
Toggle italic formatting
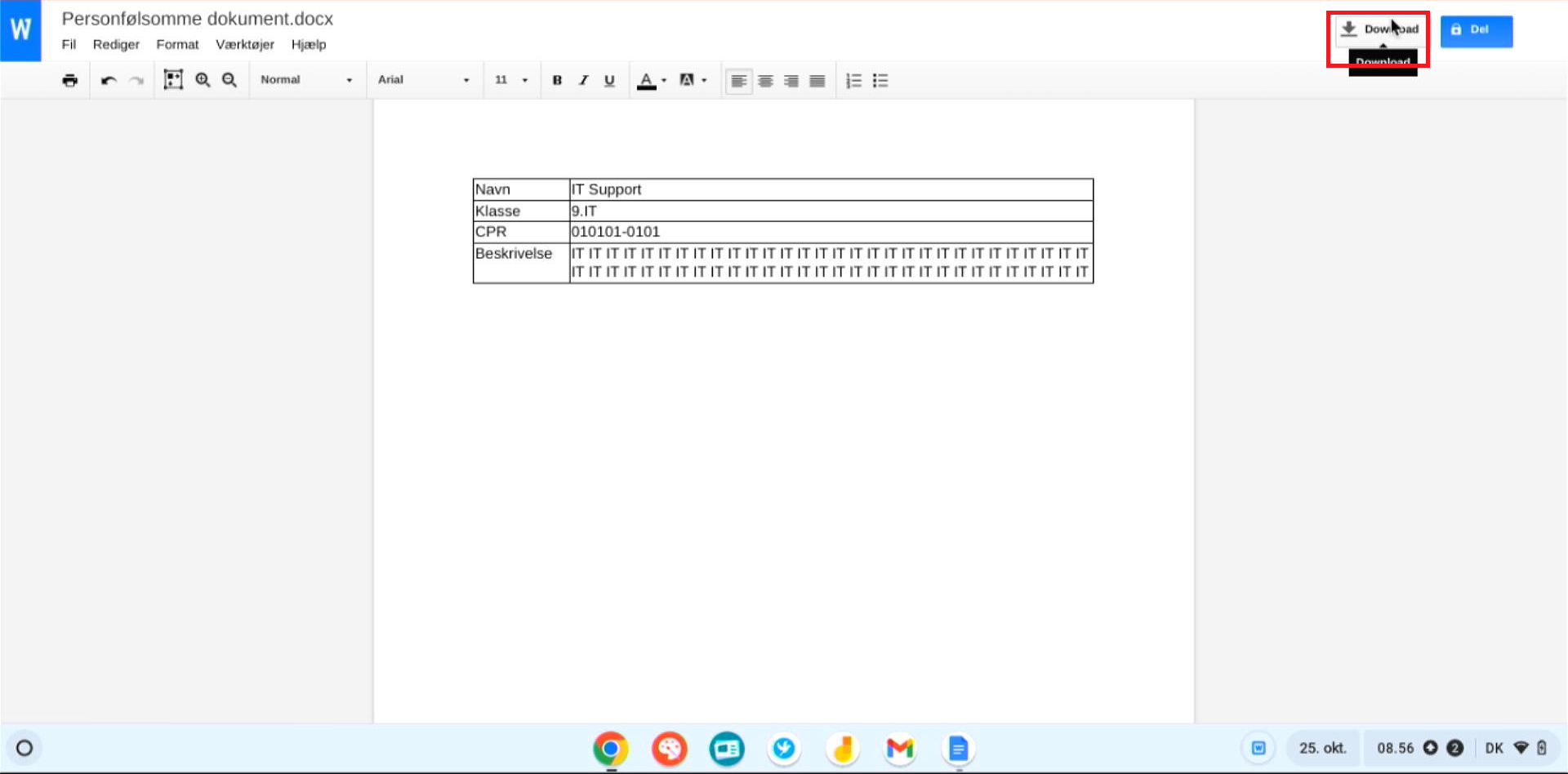(583, 80)
